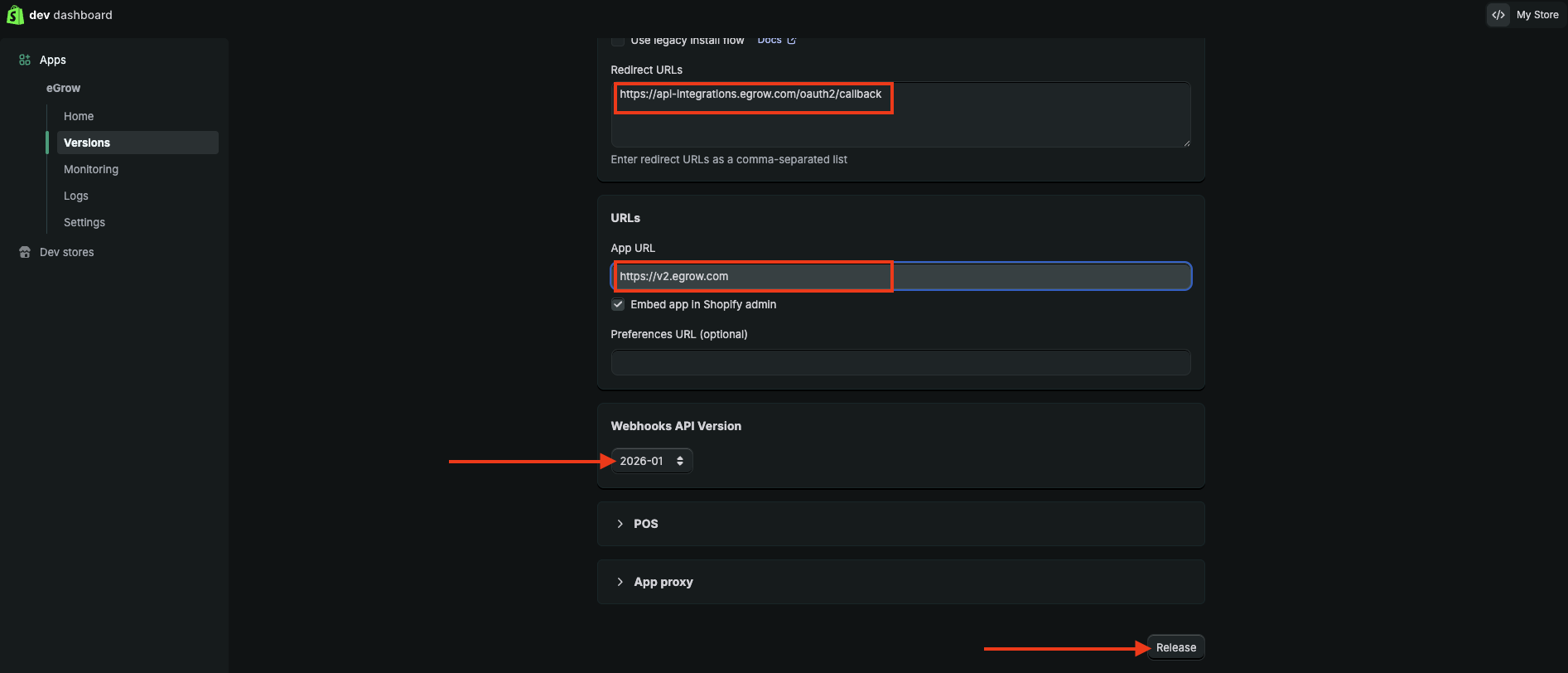Screen dimensions: 1568x673
Task: Click the Preferences URL input field
Action: pos(900,362)
